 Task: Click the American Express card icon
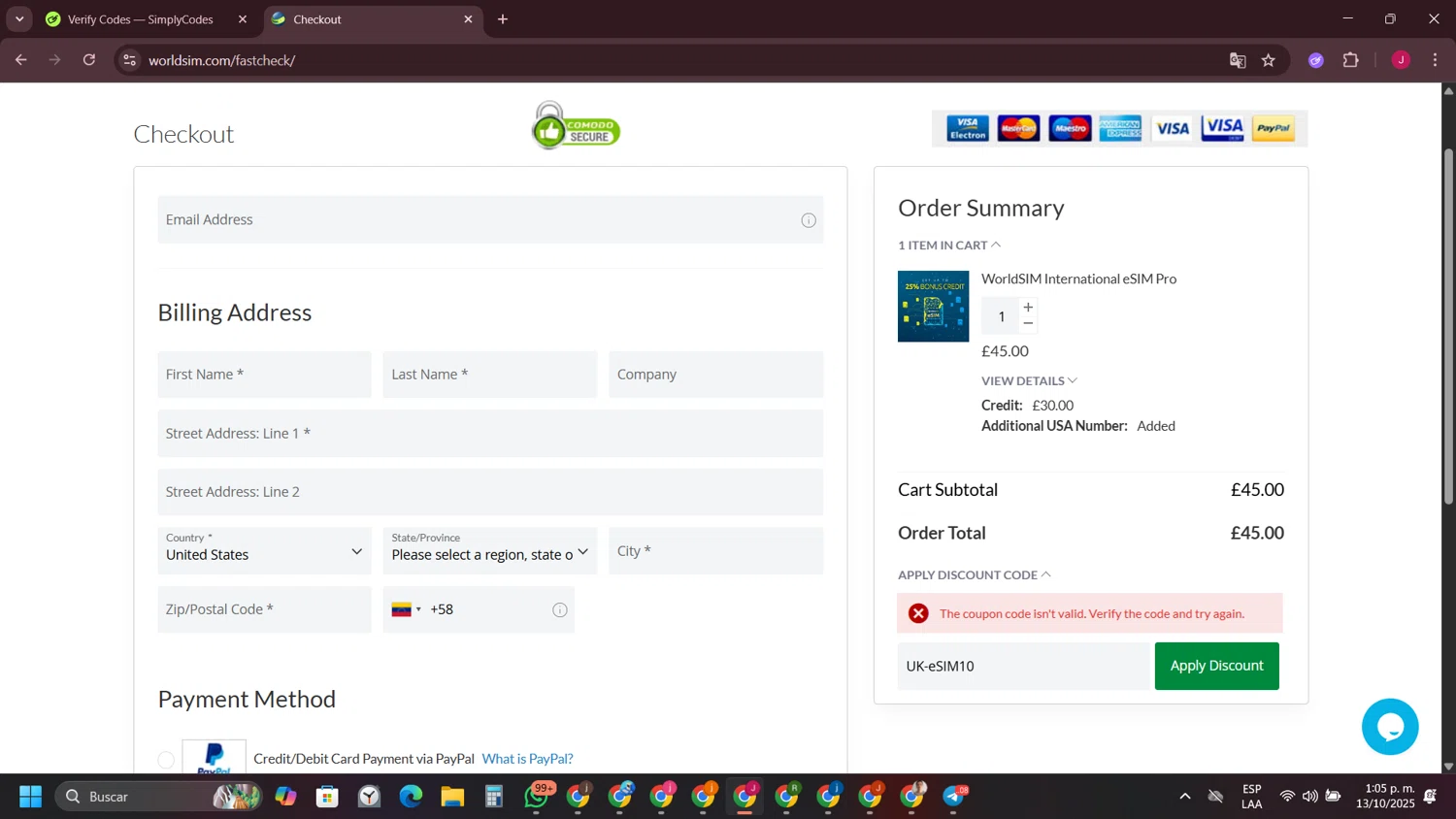pos(1120,128)
